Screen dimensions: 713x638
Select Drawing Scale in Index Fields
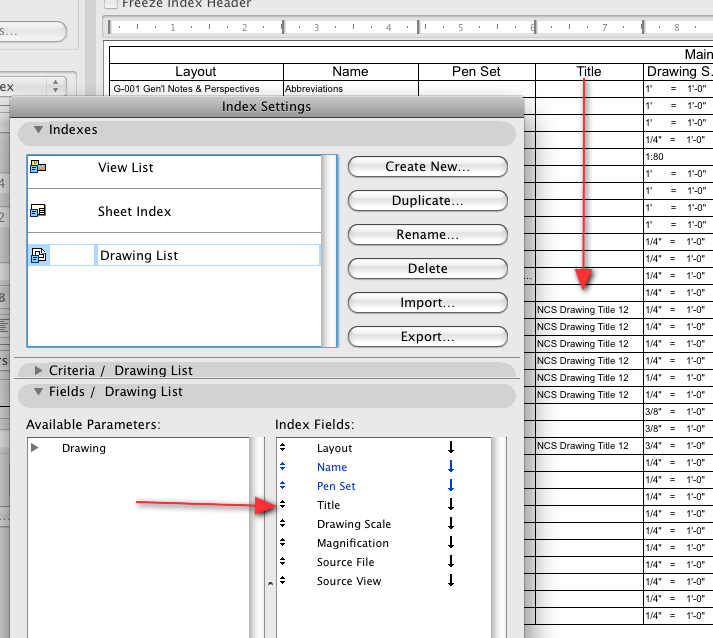(x=354, y=524)
